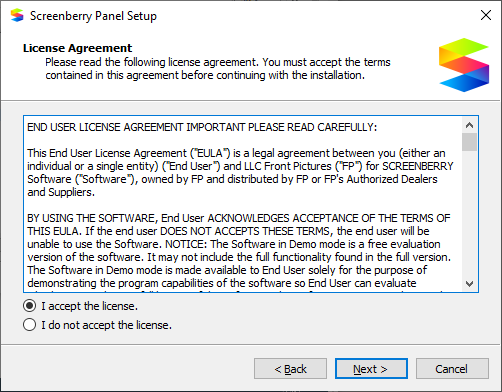The height and width of the screenshot is (392, 502).
Task: Cancel the installation
Action: (x=452, y=369)
